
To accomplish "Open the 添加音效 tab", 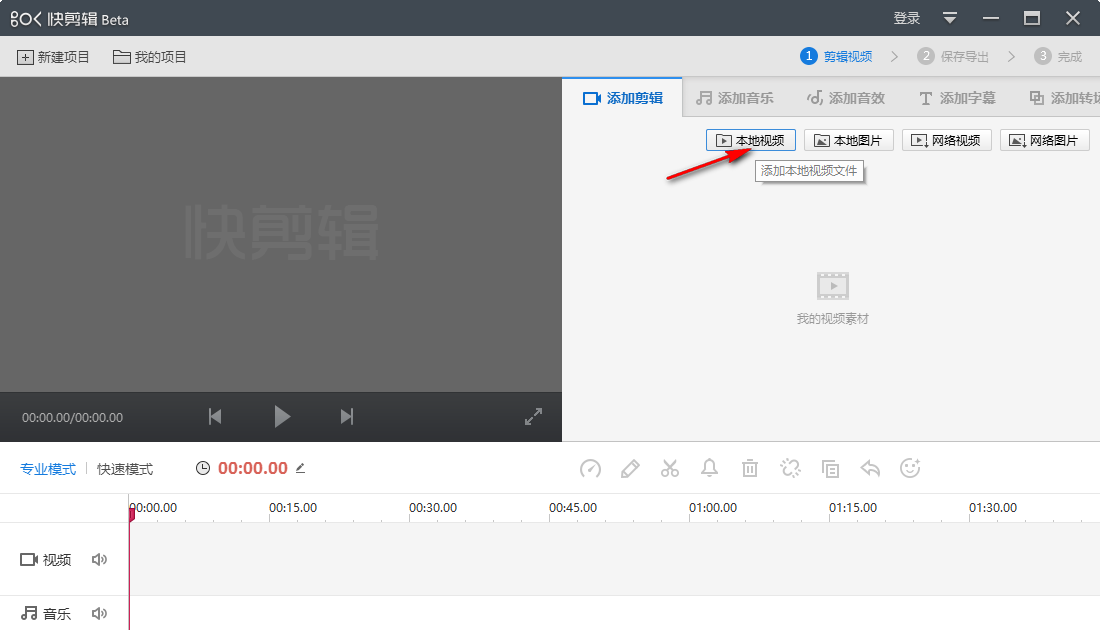I will (845, 98).
